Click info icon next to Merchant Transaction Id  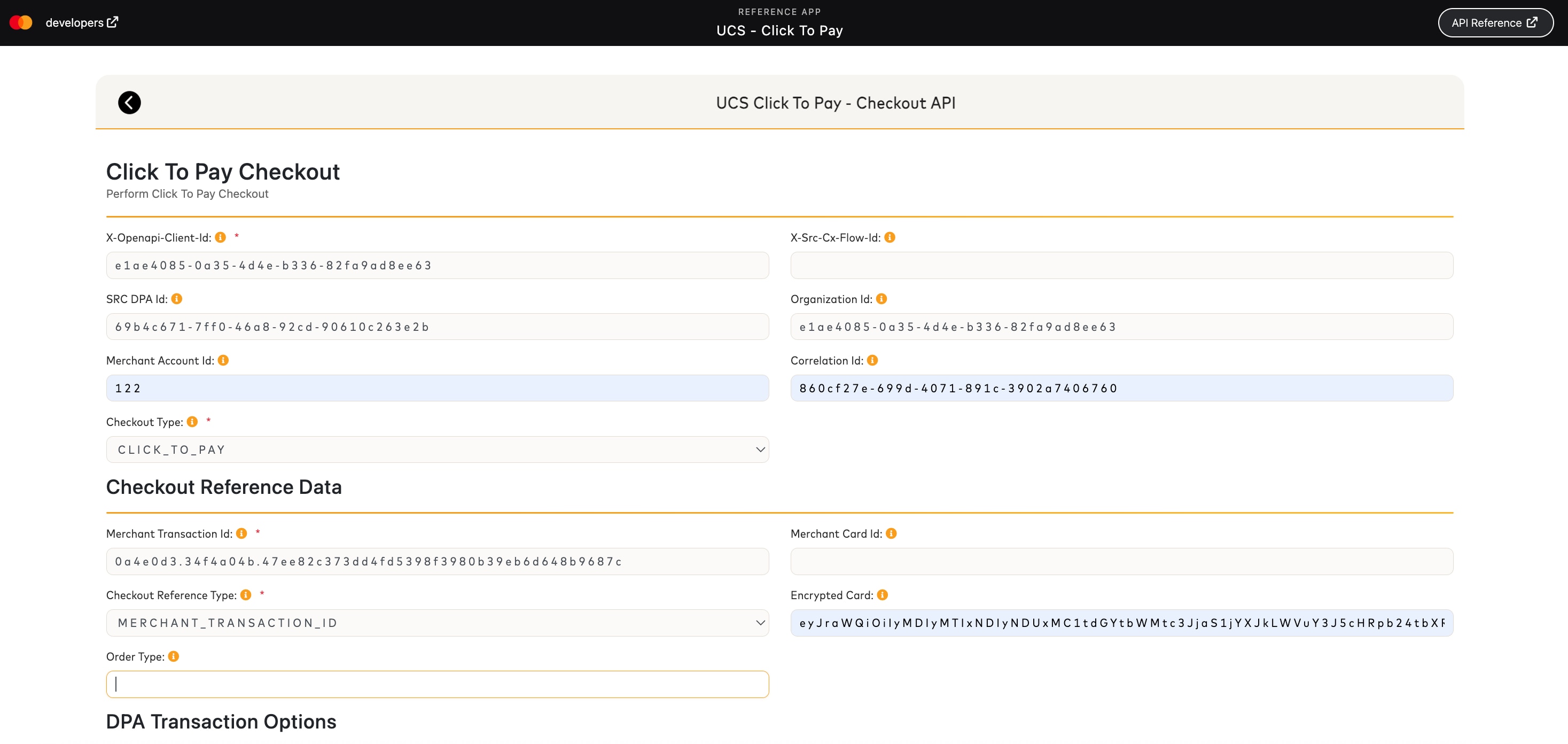pyautogui.click(x=241, y=533)
